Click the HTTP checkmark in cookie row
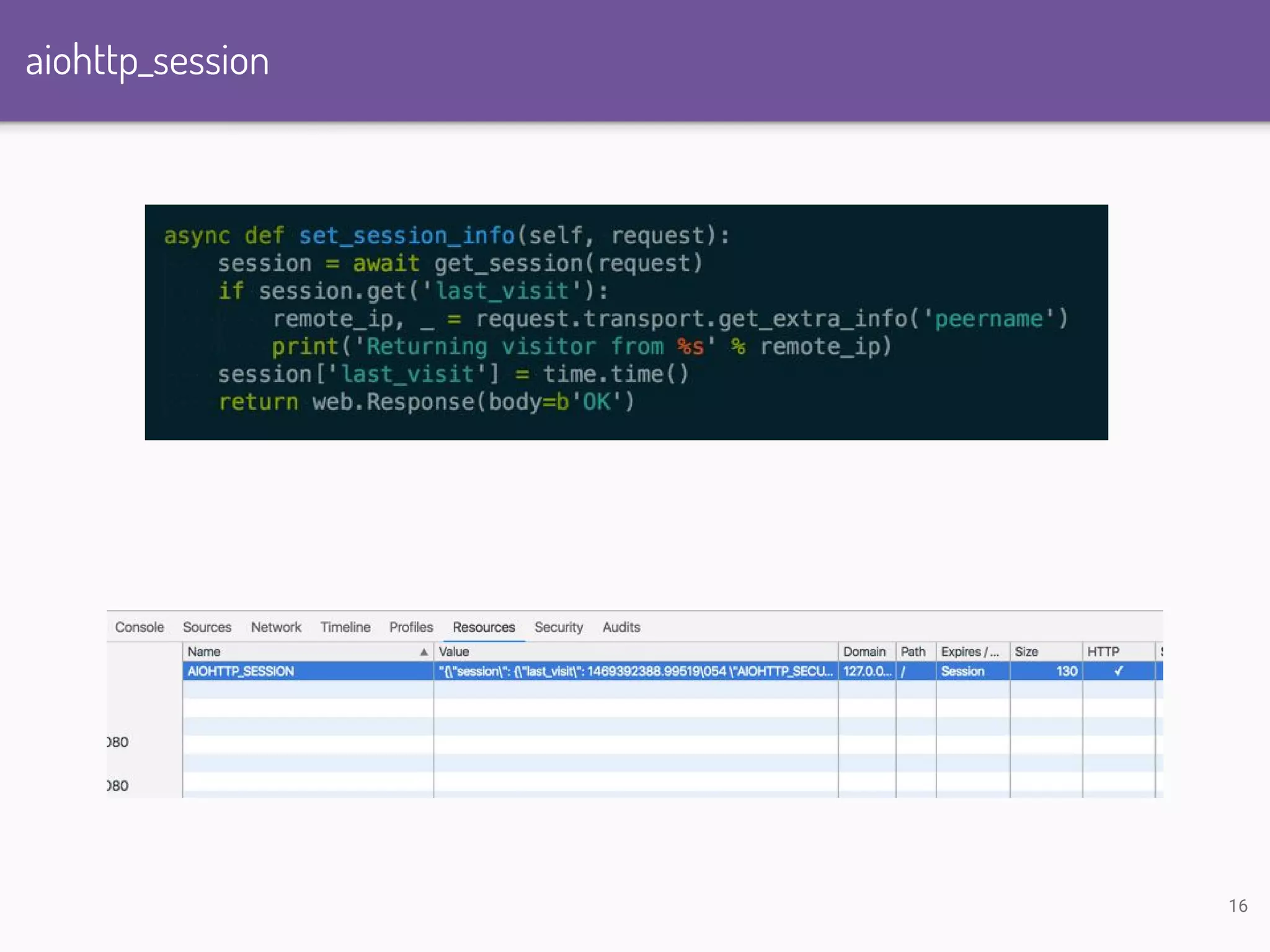 click(1119, 671)
